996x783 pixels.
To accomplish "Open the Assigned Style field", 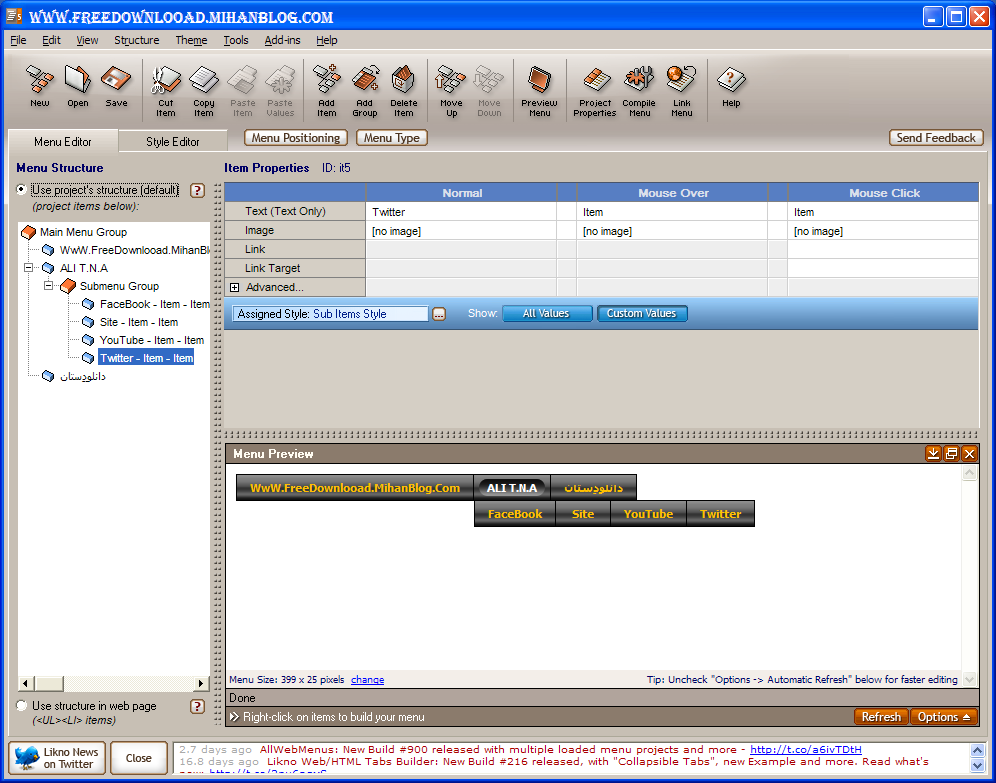I will tap(330, 314).
